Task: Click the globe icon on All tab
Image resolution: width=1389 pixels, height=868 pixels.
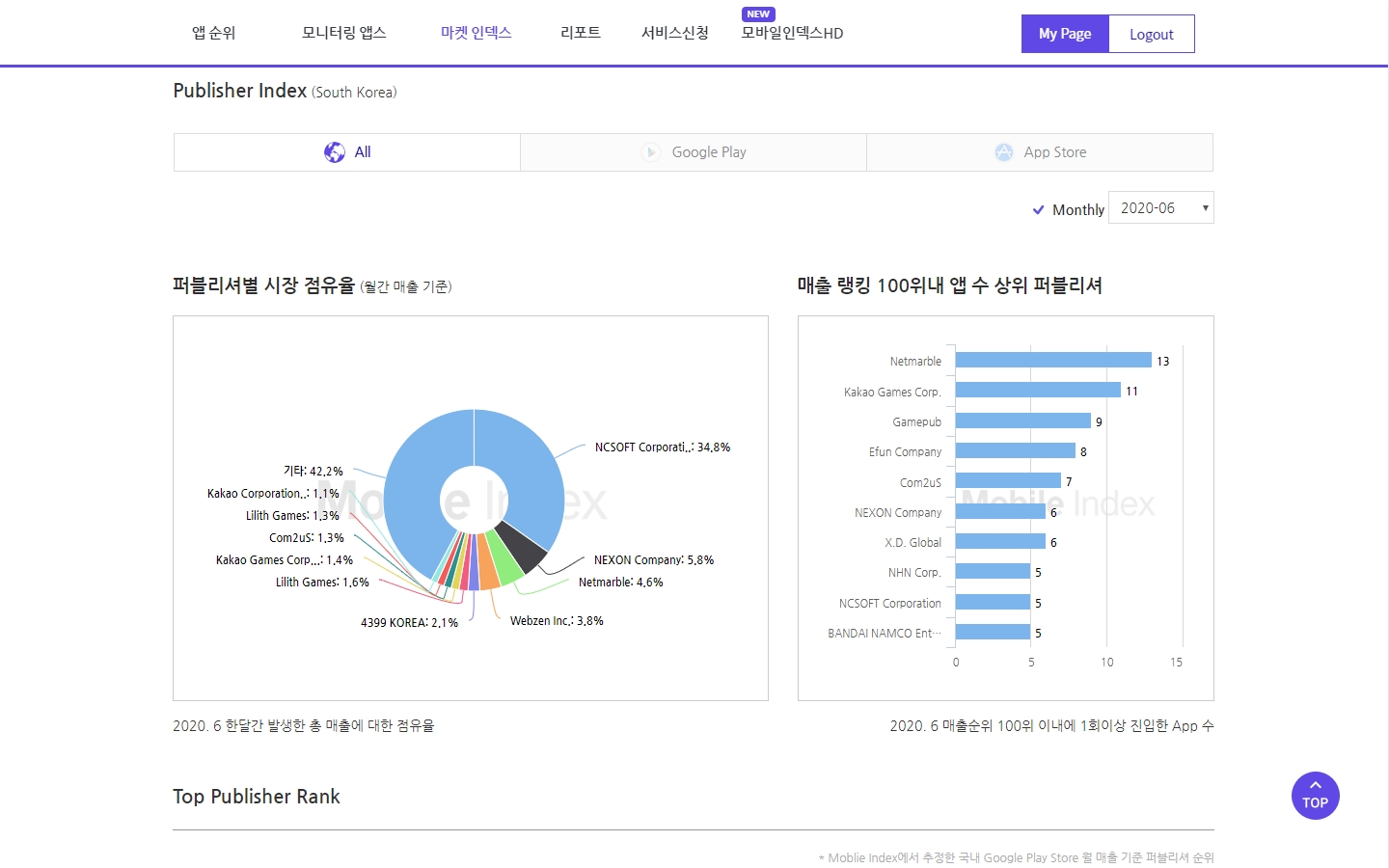Action: (335, 152)
